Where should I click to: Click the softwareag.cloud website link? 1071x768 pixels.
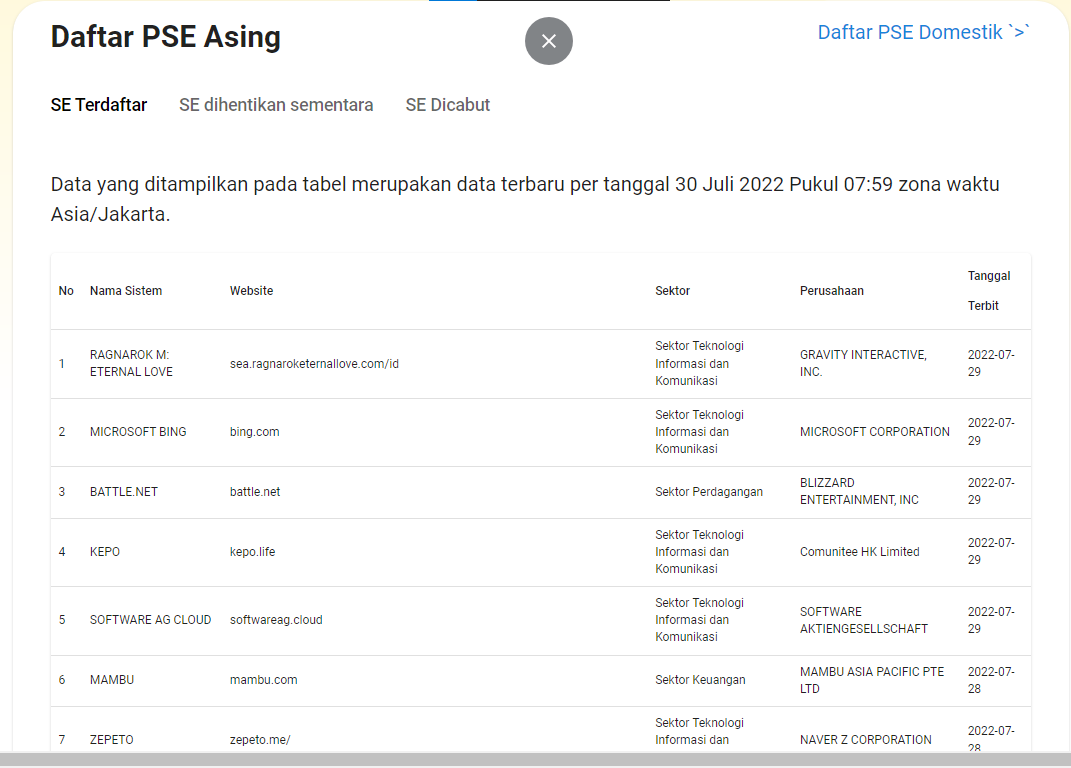coord(275,619)
